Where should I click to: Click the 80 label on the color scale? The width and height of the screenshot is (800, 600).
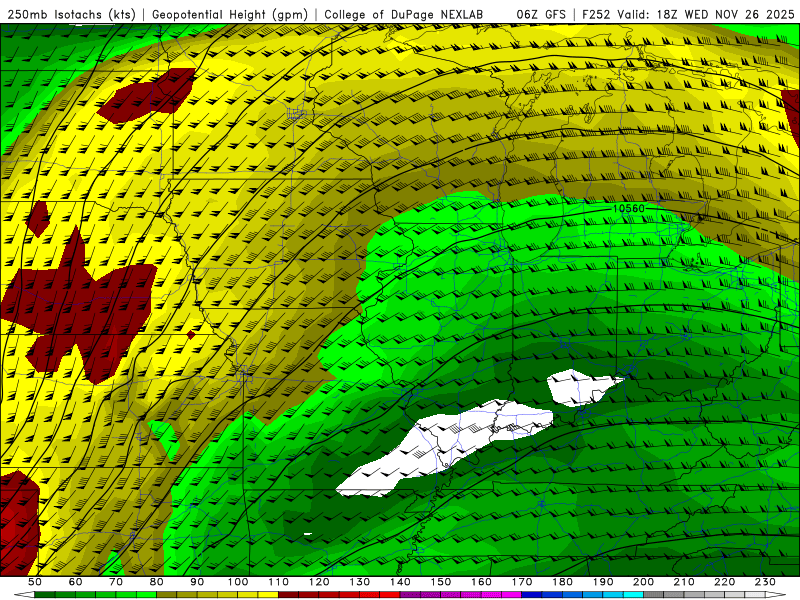tap(157, 582)
